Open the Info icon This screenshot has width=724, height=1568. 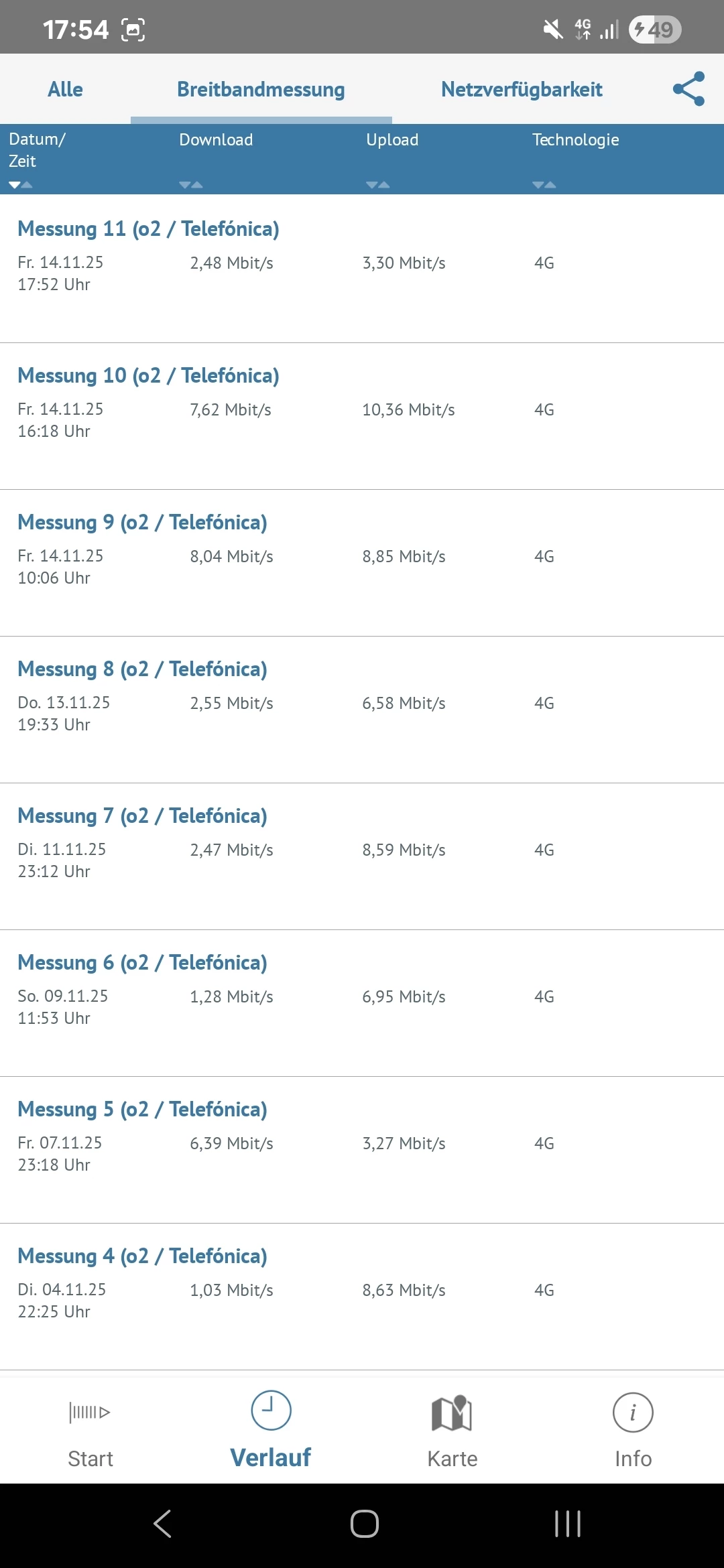tap(633, 1413)
